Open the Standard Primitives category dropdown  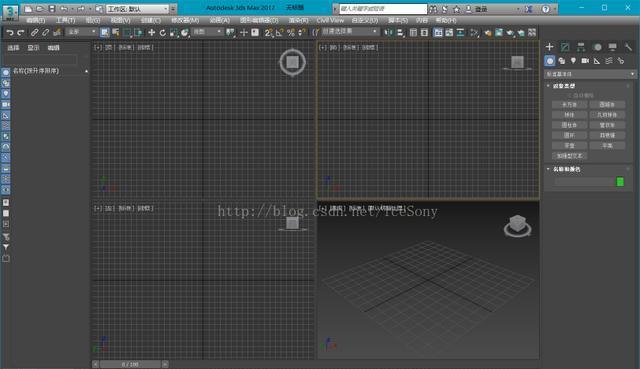coord(590,74)
